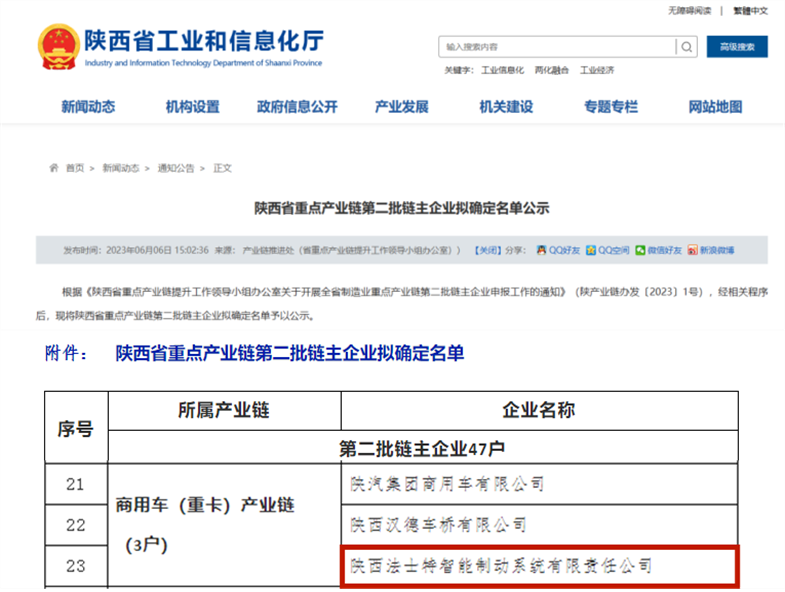Screen dimensions: 785x592
Task: Click cell number 23
Action: 75,566
